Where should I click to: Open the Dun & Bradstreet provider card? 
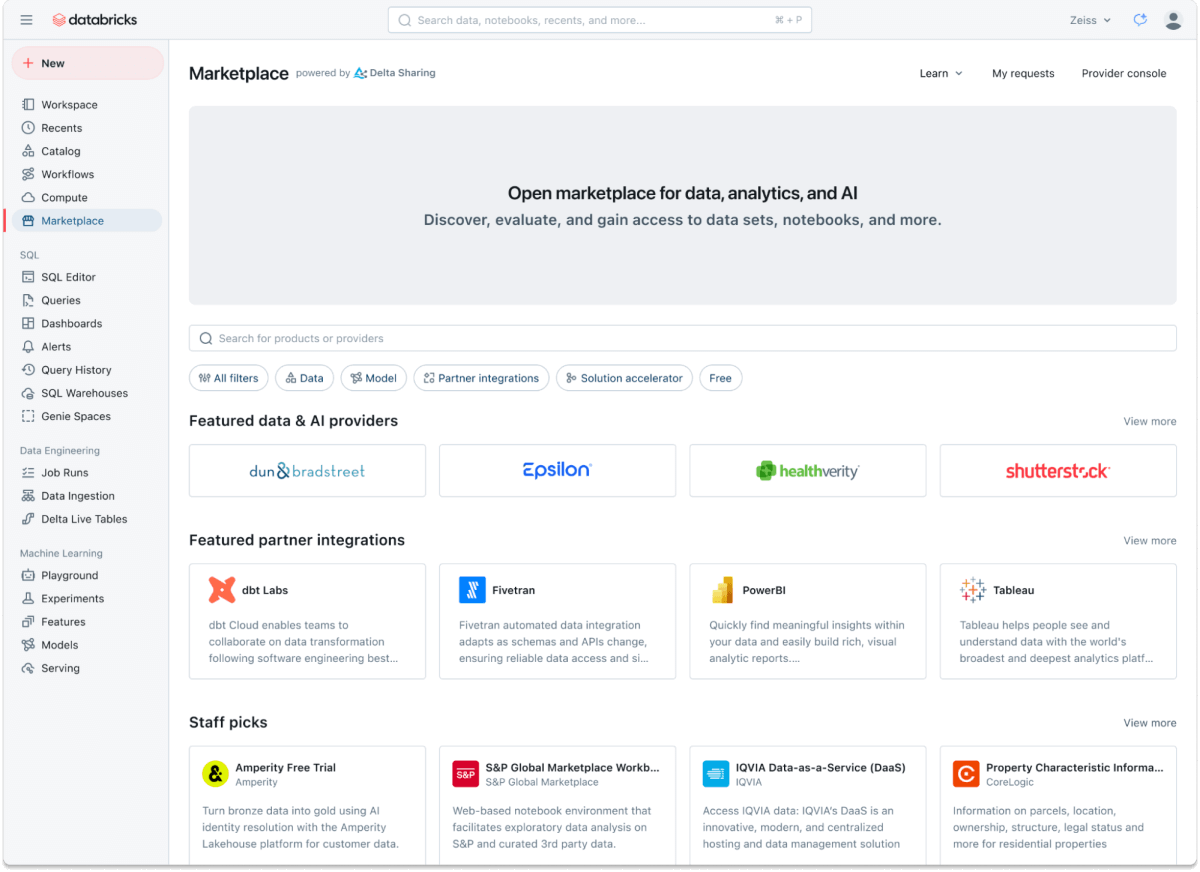point(307,470)
